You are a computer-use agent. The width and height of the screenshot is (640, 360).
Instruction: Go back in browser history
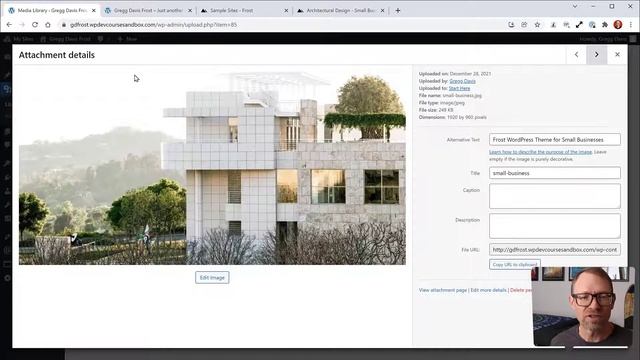click(x=9, y=25)
